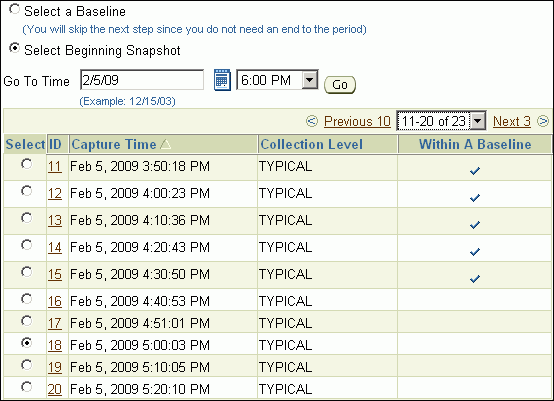Go to Next 3 snapshots

click(x=512, y=121)
